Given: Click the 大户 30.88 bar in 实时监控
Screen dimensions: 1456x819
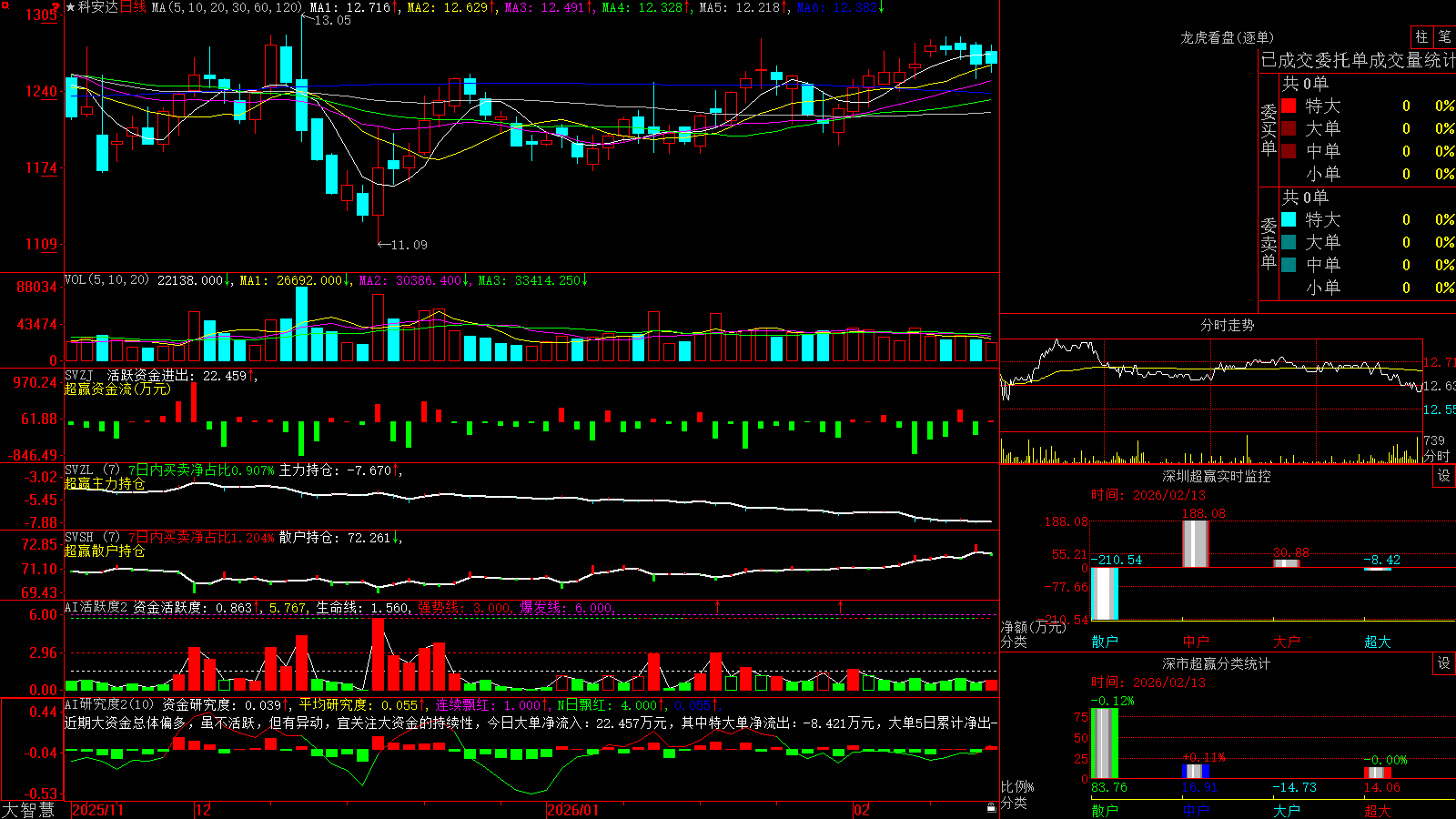Looking at the screenshot, I should 1287,563.
